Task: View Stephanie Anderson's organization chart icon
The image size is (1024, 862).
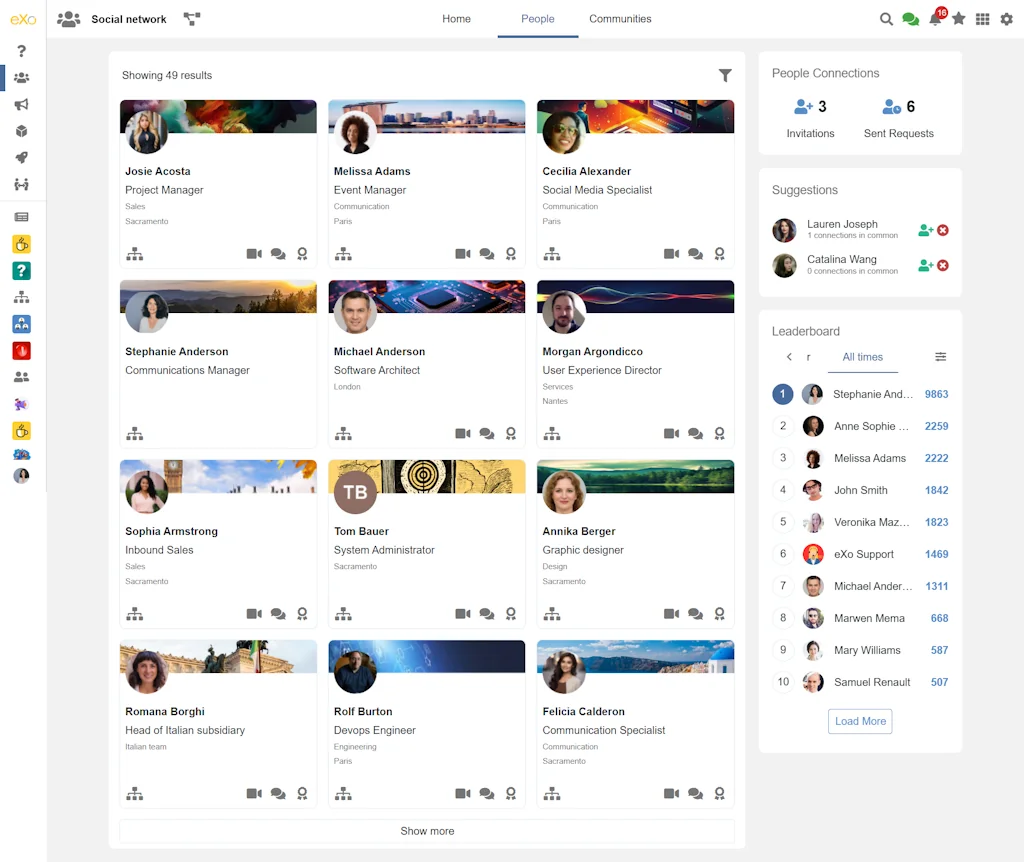Action: (135, 433)
